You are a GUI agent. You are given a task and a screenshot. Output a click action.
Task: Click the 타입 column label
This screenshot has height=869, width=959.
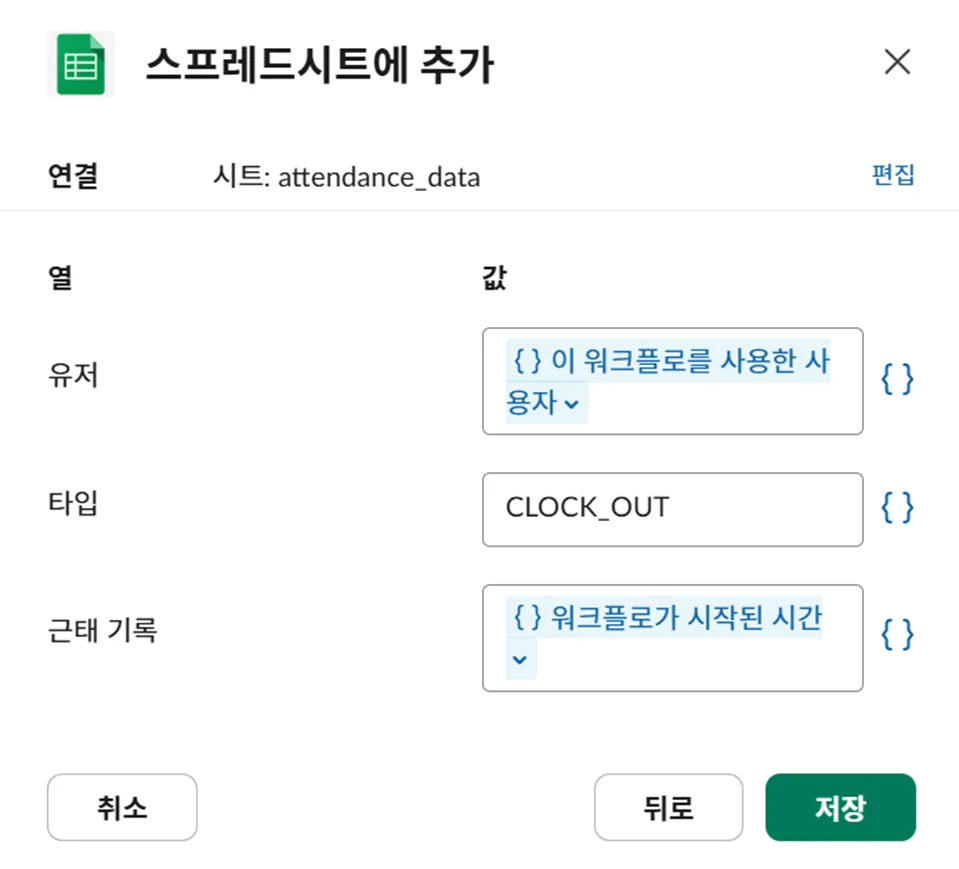point(74,502)
